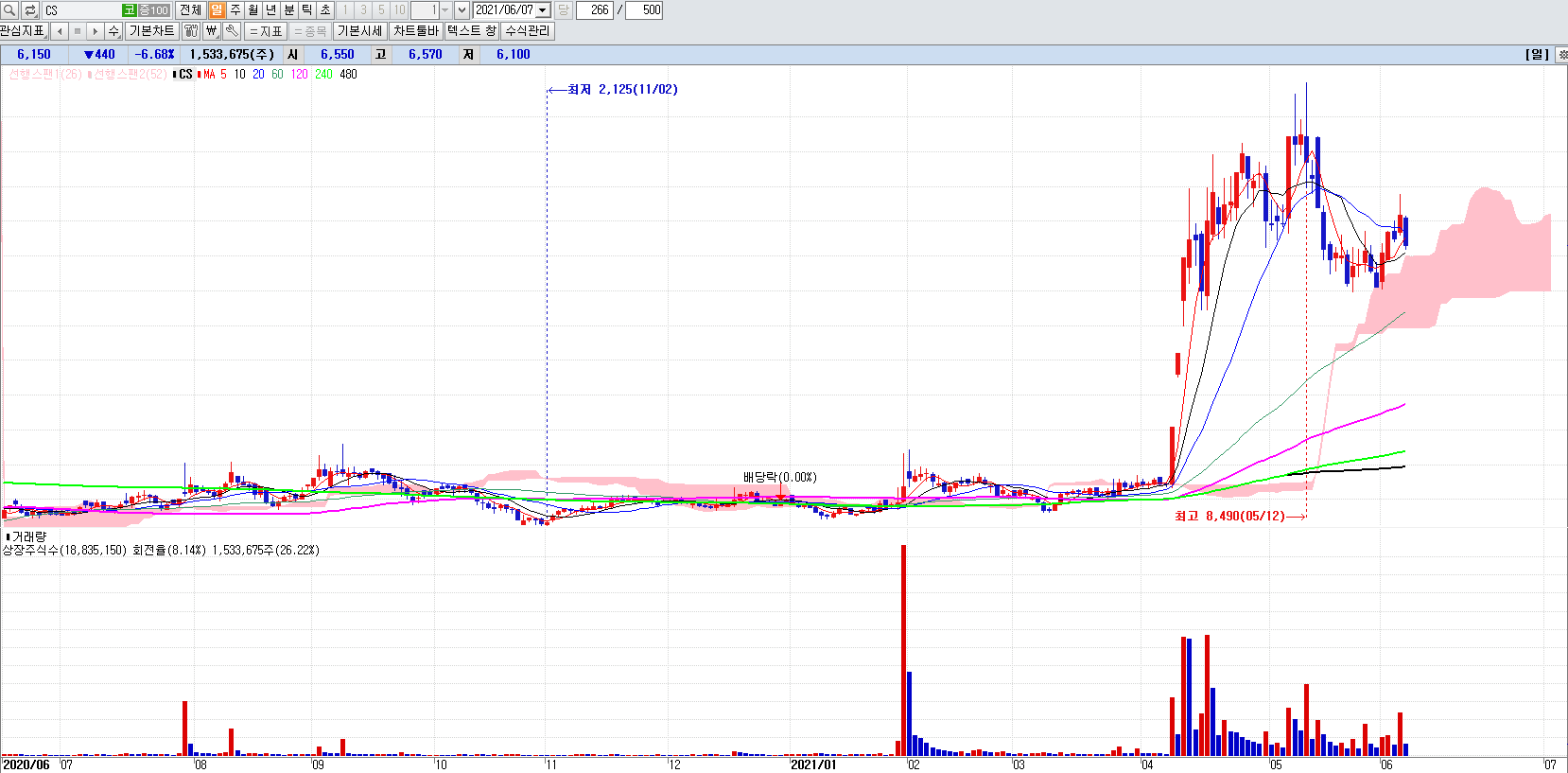Open the 수식관리 formula manager
Image resolution: width=1568 pixels, height=773 pixels.
point(527,31)
